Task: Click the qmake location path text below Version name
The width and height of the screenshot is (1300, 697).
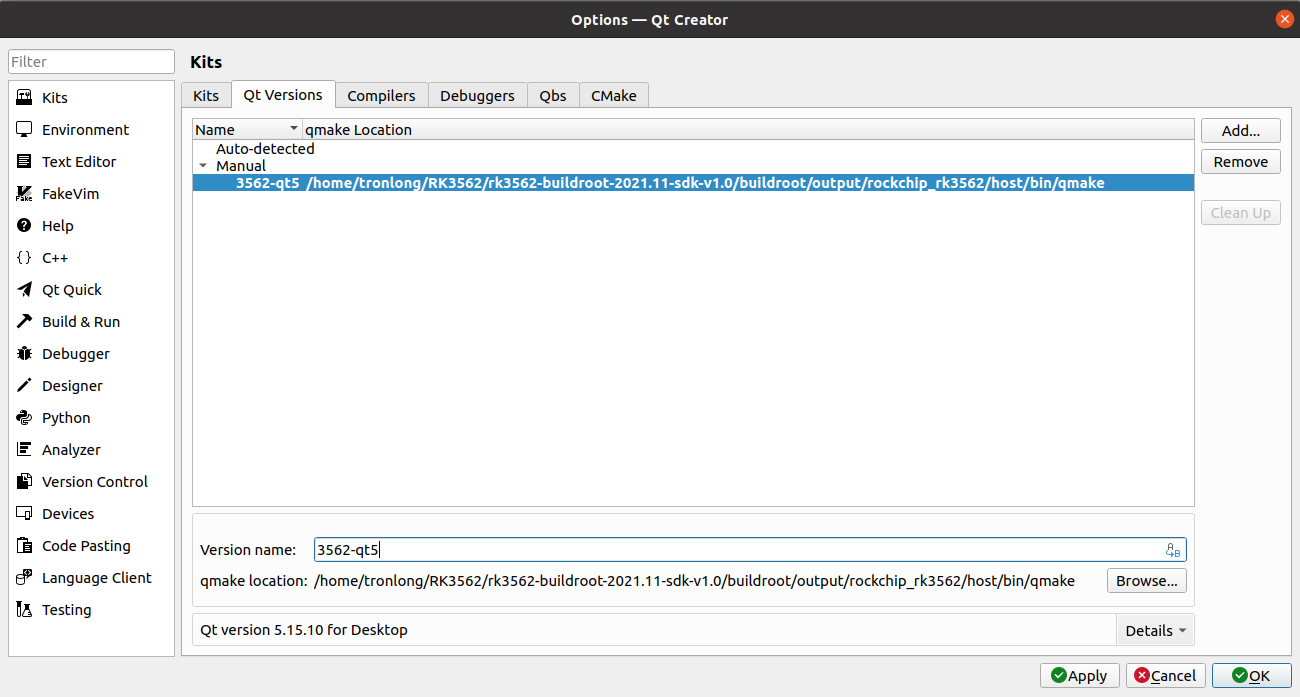Action: coord(694,581)
